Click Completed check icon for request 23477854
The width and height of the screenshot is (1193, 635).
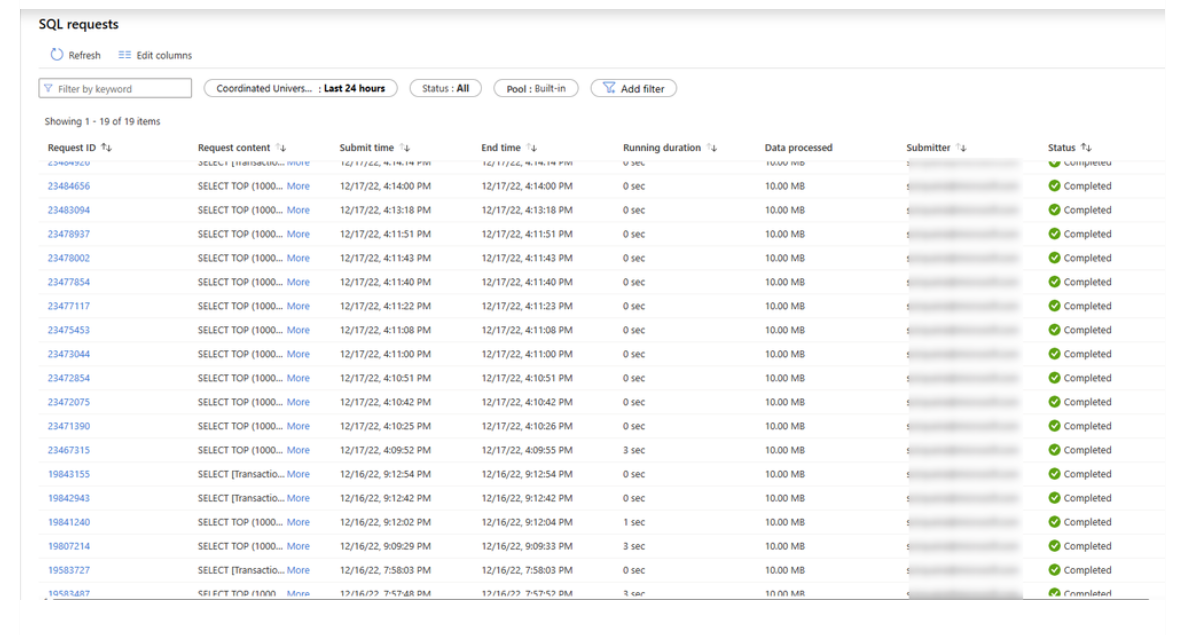click(x=1055, y=282)
